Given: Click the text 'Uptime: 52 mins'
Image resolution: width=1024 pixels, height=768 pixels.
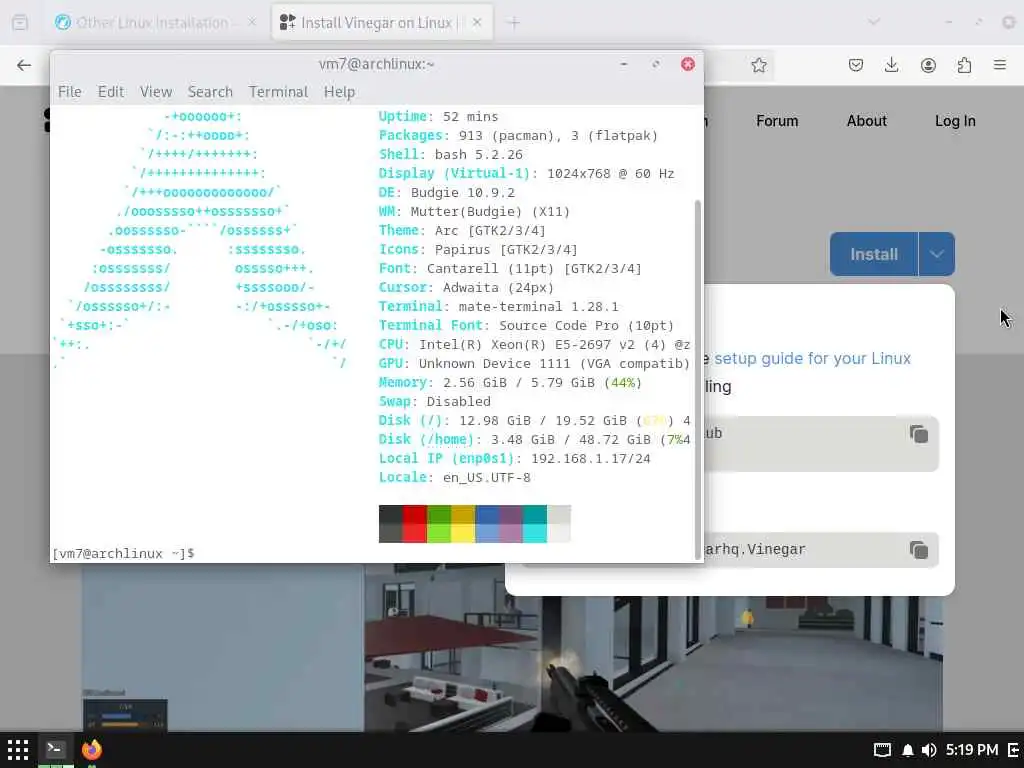Looking at the screenshot, I should pos(438,116).
